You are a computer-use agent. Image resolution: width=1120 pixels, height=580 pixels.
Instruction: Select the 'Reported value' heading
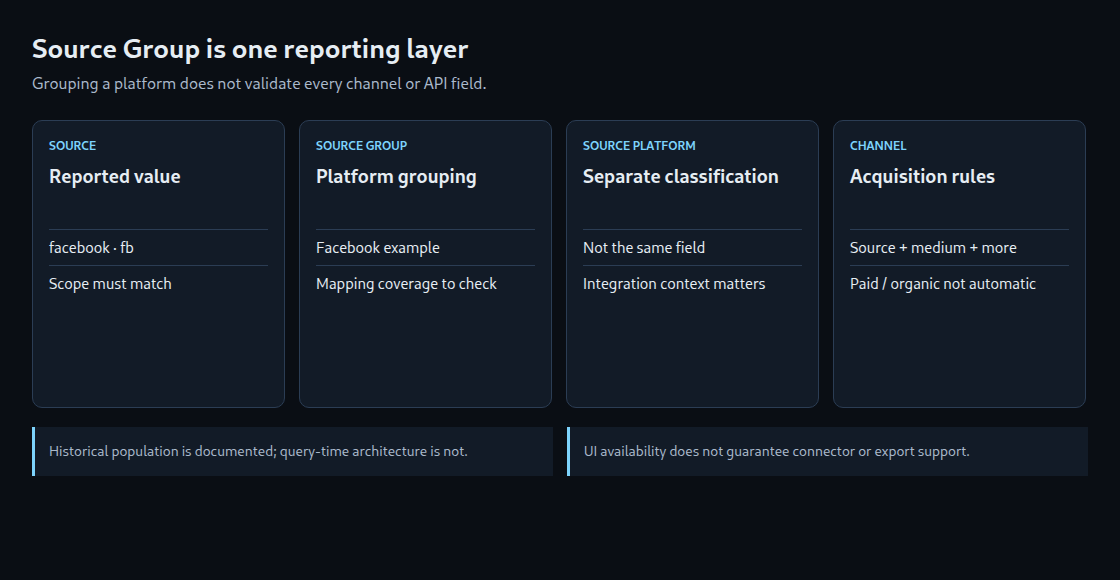click(x=114, y=176)
